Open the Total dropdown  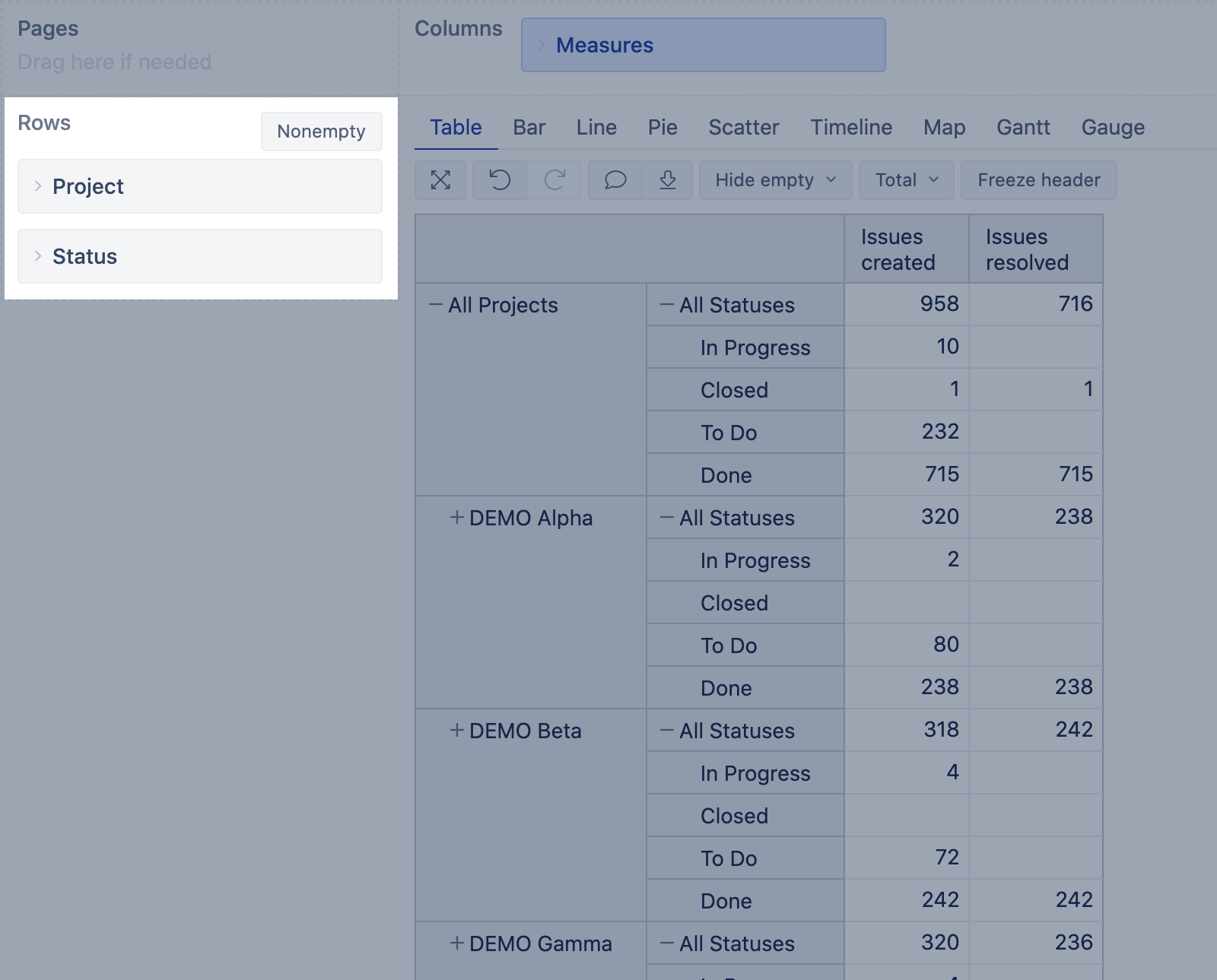(x=905, y=180)
